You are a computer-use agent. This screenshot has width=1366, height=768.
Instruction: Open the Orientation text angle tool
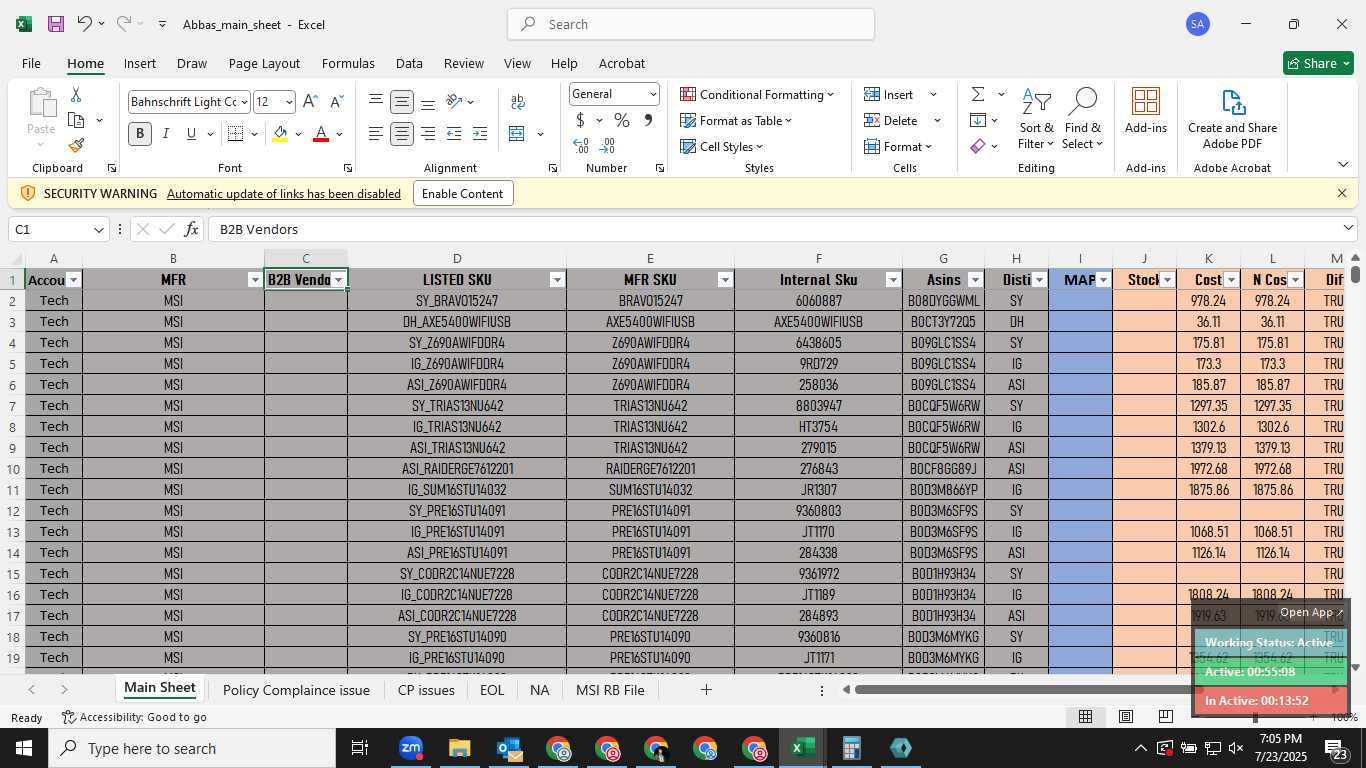[455, 102]
